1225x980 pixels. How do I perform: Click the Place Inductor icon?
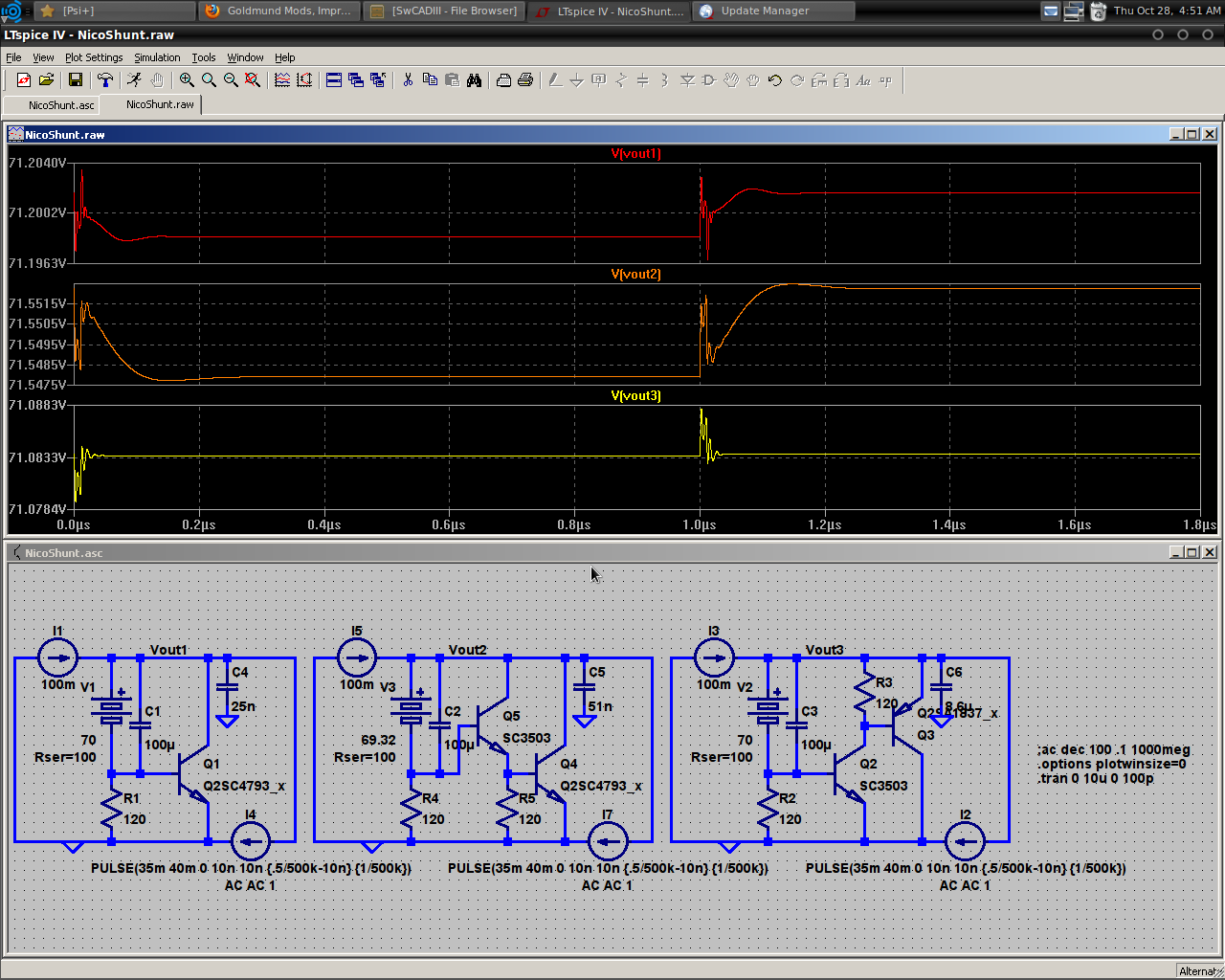pos(665,80)
